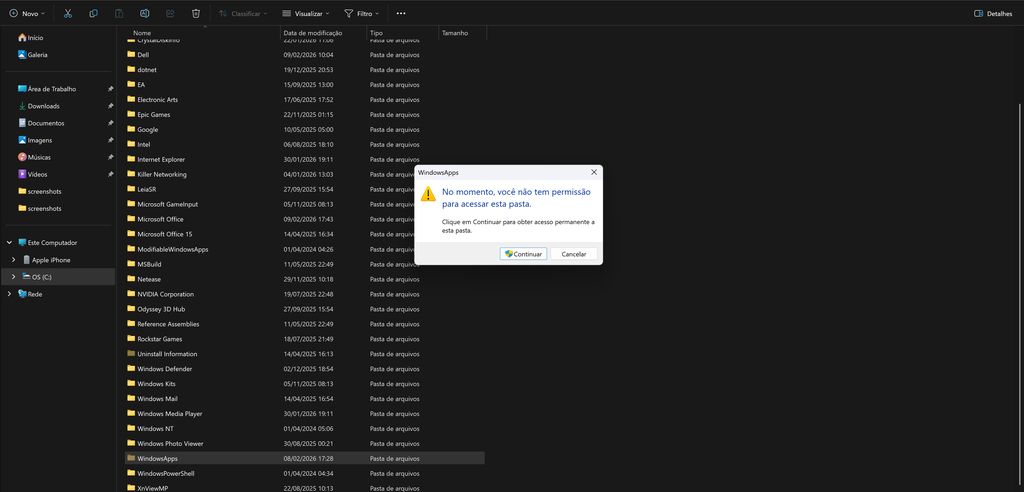Click the Share icon in toolbar

(170, 13)
